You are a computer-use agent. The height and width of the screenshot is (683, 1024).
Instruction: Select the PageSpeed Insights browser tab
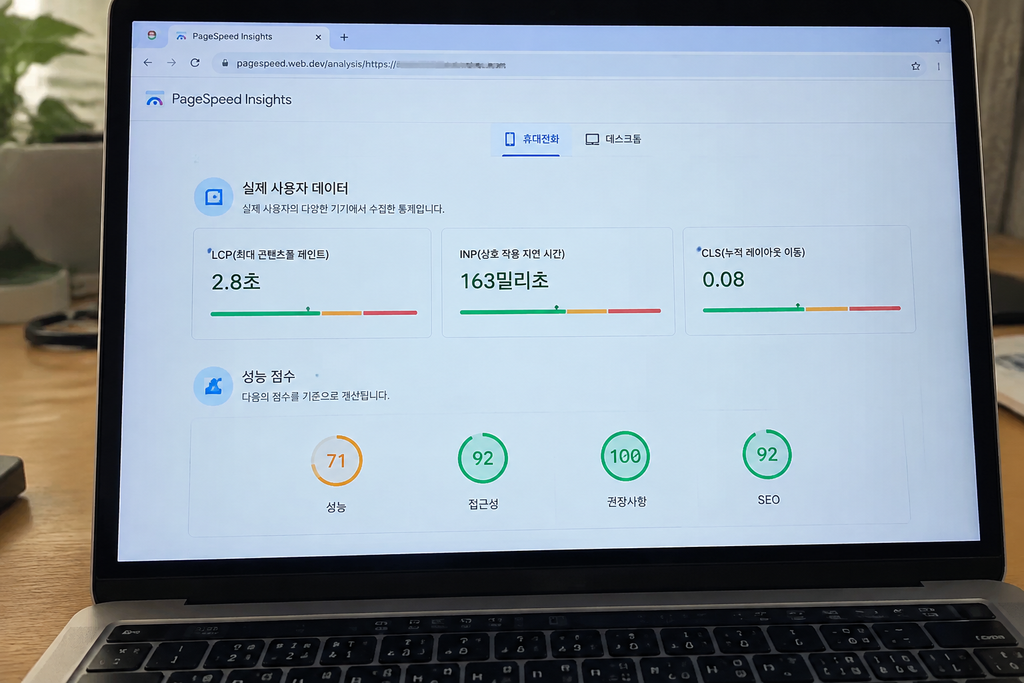(x=248, y=37)
